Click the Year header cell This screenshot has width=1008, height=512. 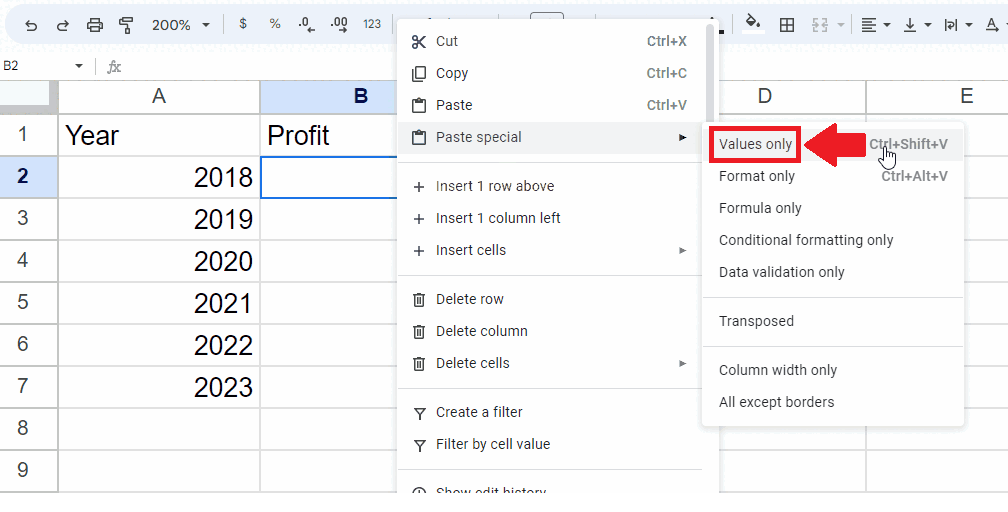tap(159, 134)
